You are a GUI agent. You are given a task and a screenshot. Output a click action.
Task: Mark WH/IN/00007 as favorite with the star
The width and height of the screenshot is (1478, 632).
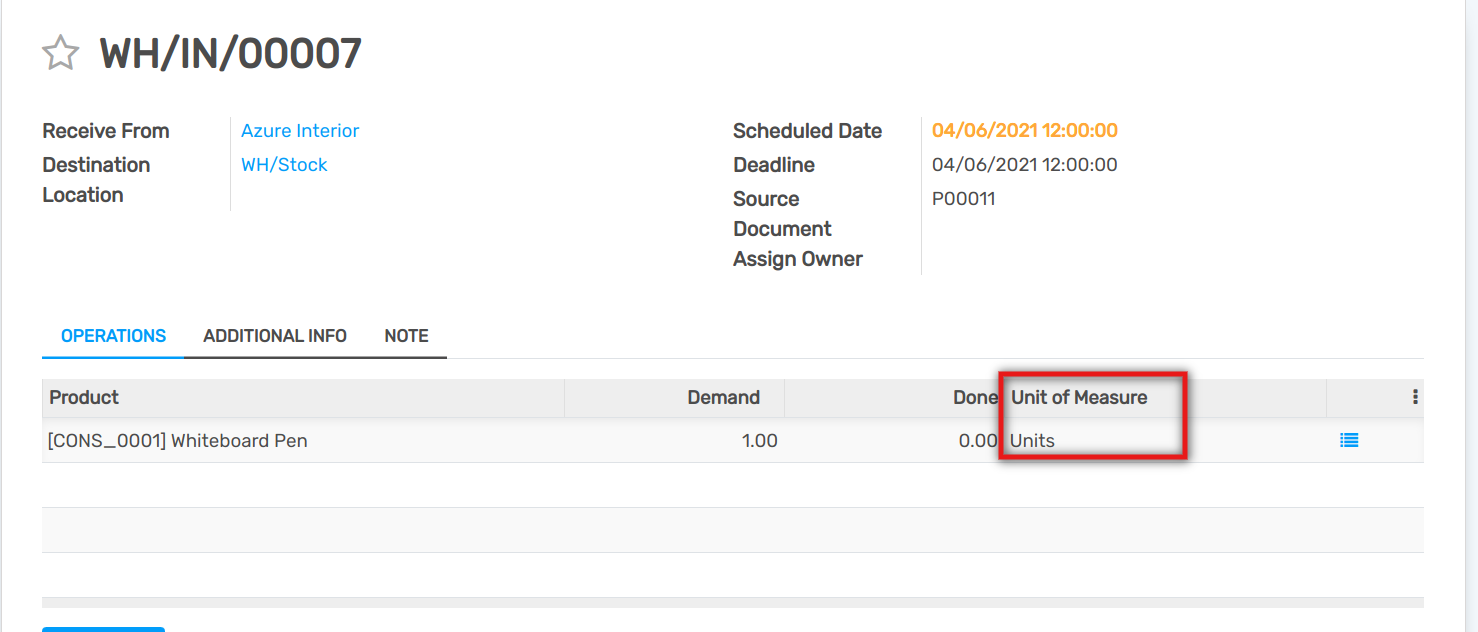click(x=60, y=53)
